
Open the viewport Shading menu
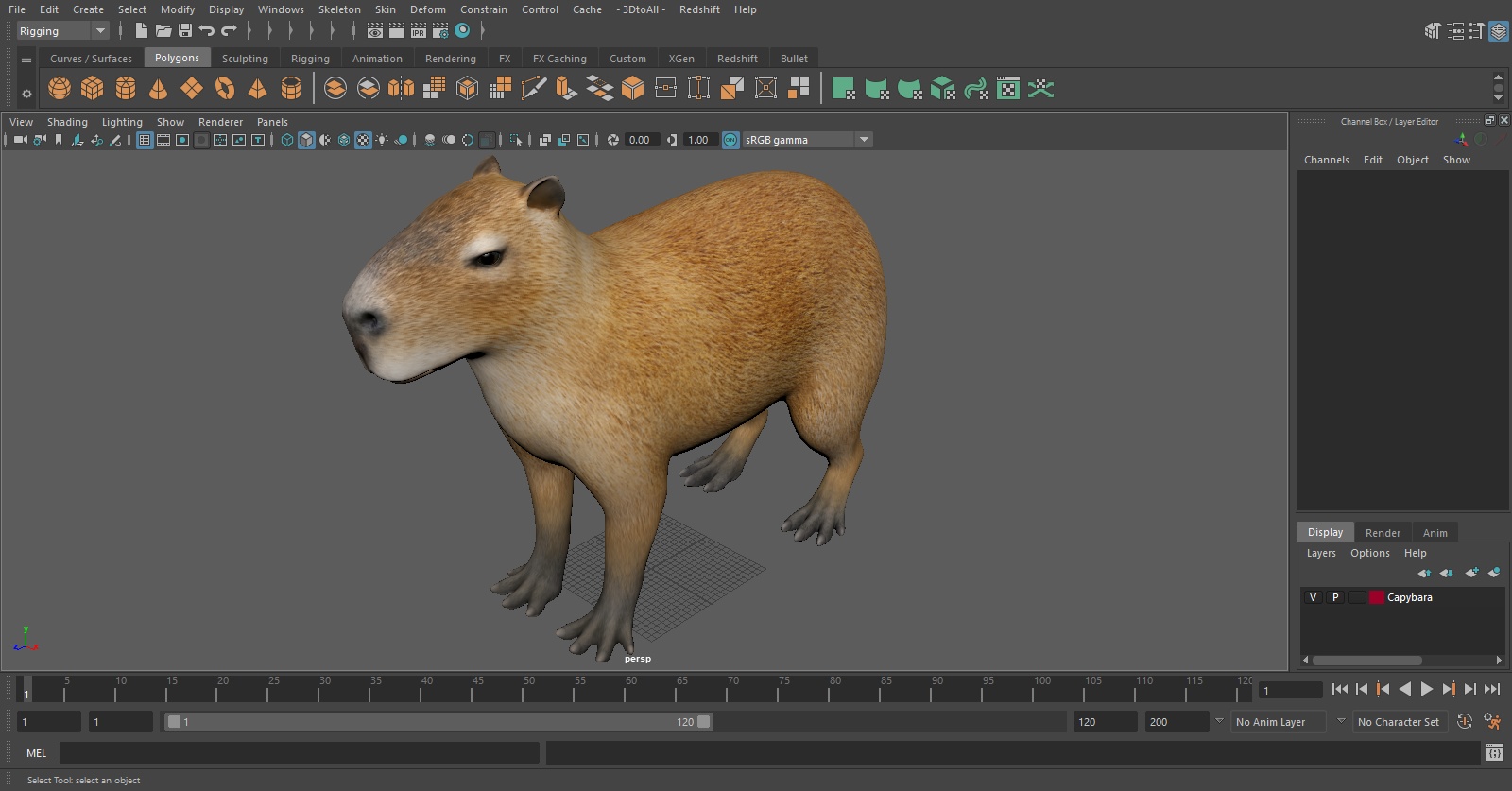click(x=67, y=122)
